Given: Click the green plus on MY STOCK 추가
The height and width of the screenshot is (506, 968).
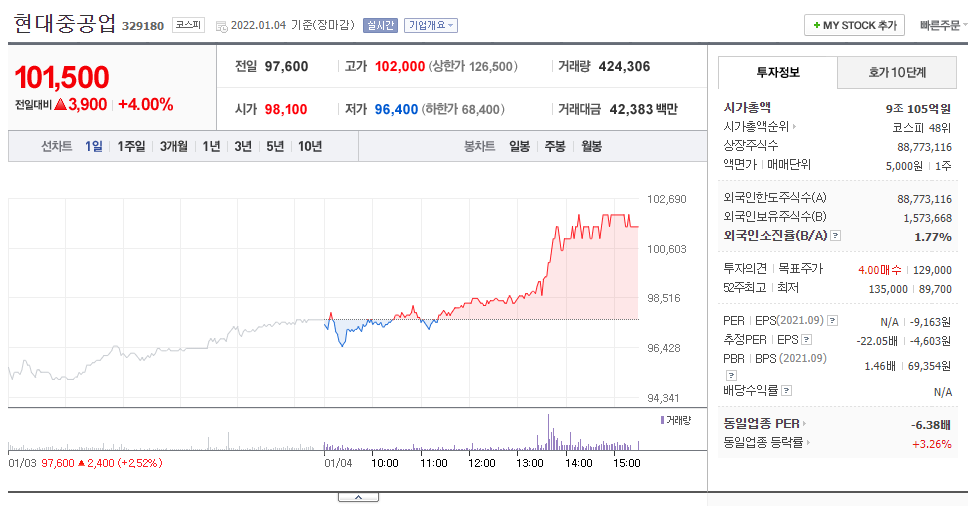Looking at the screenshot, I should [817, 25].
